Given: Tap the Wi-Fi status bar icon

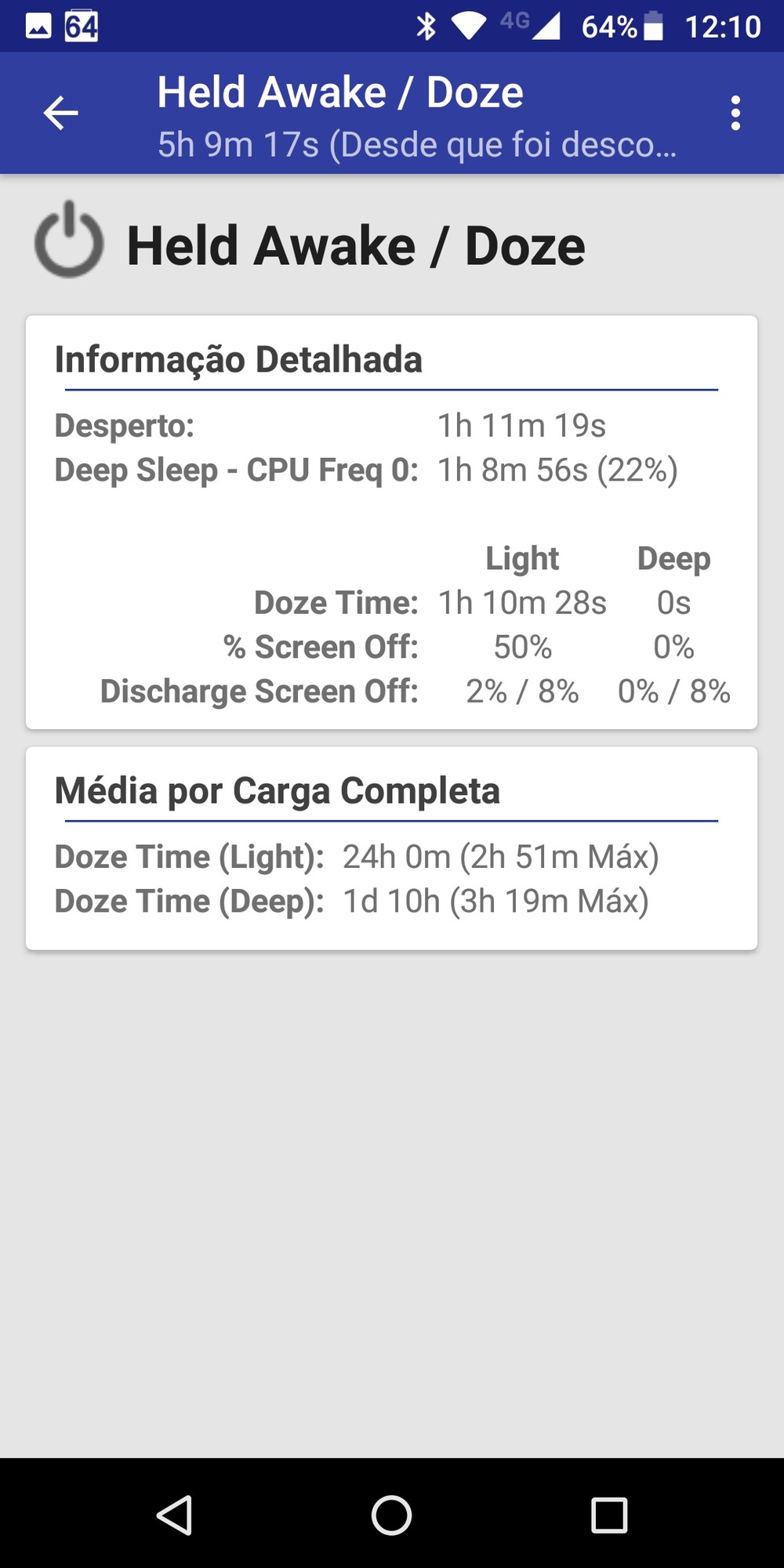Looking at the screenshot, I should [469, 26].
